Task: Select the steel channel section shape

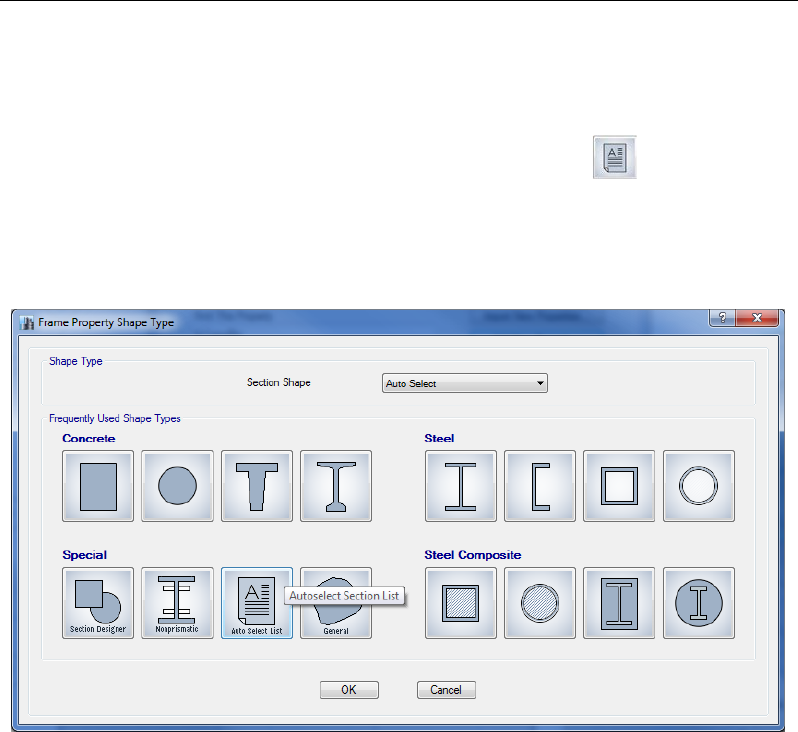Action: pos(540,486)
